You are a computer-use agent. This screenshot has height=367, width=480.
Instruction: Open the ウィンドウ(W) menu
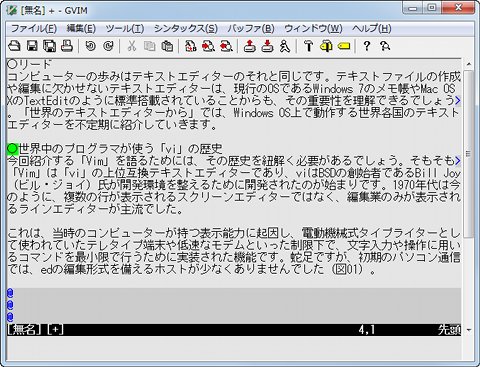click(x=313, y=29)
